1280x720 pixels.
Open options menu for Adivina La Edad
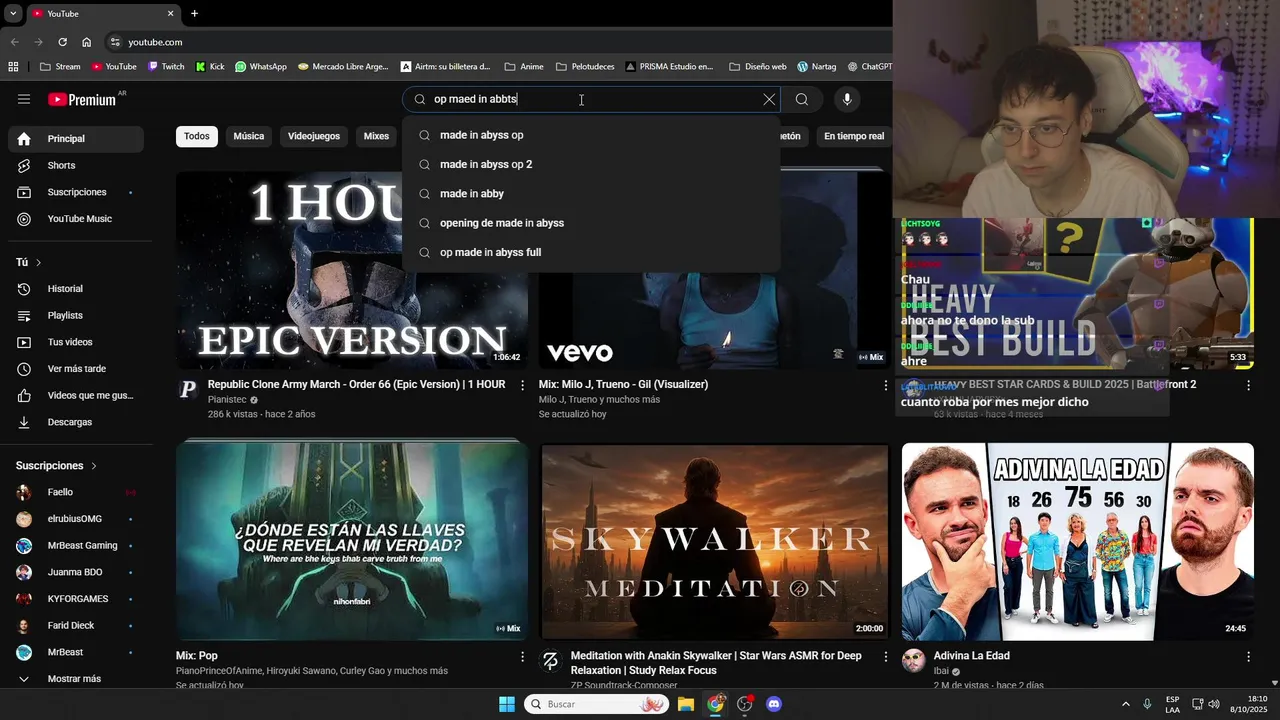1248,657
